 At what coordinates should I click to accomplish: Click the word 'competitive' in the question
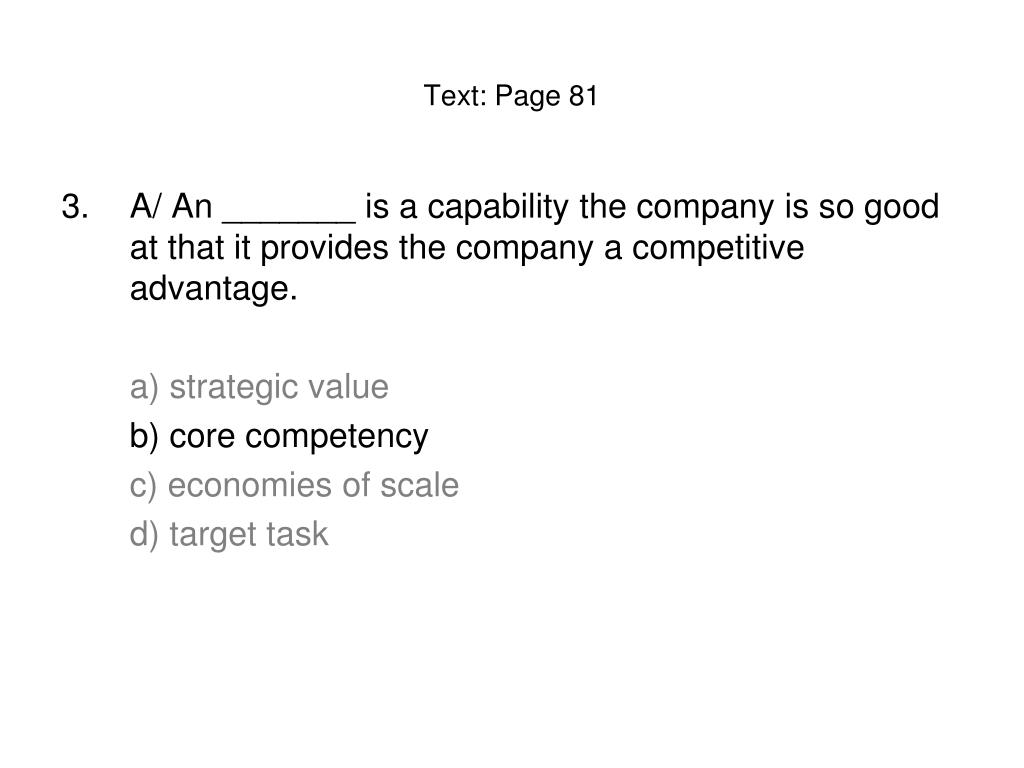click(718, 248)
